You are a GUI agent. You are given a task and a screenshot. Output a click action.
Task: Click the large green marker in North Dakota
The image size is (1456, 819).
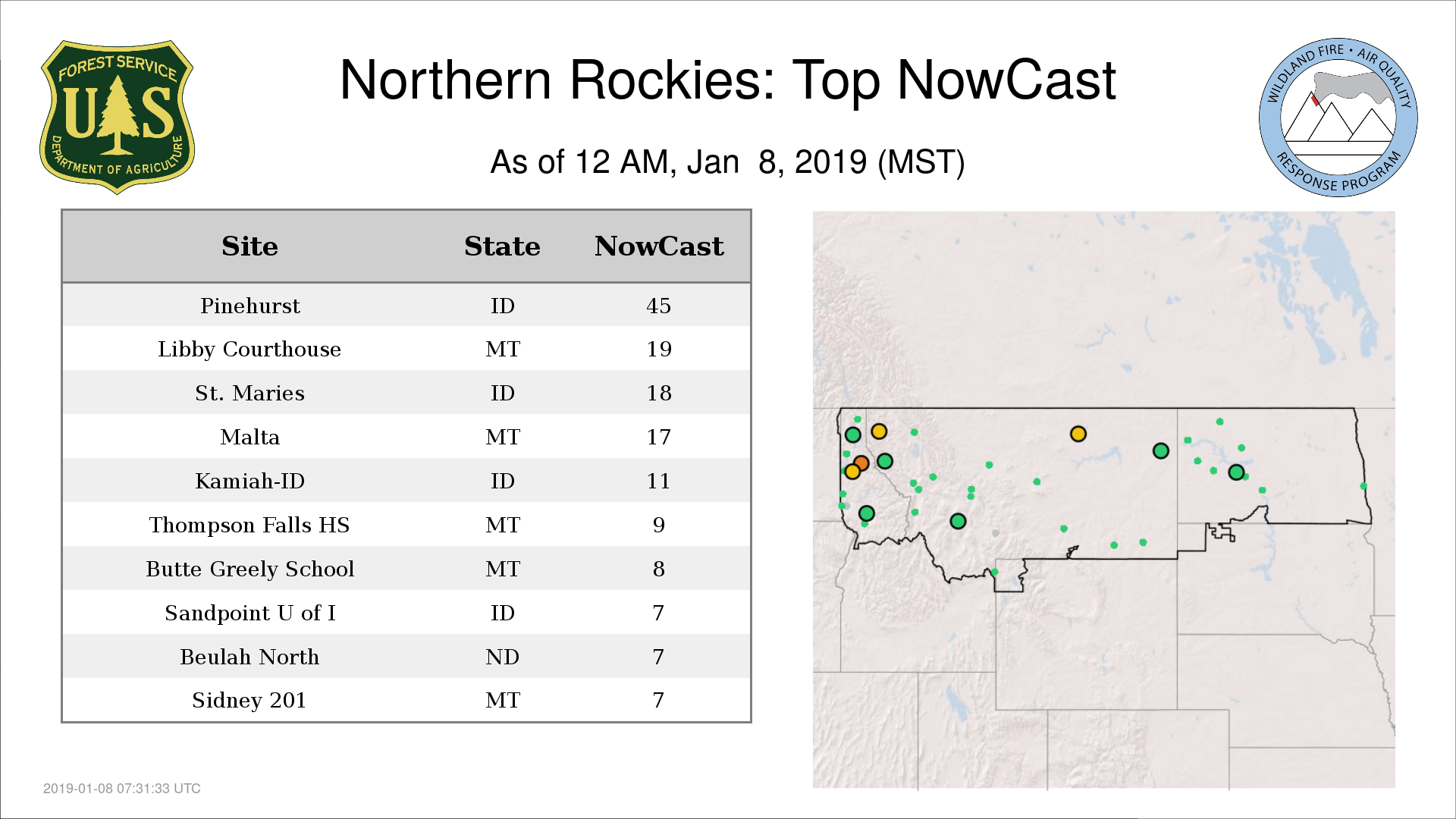1236,472
